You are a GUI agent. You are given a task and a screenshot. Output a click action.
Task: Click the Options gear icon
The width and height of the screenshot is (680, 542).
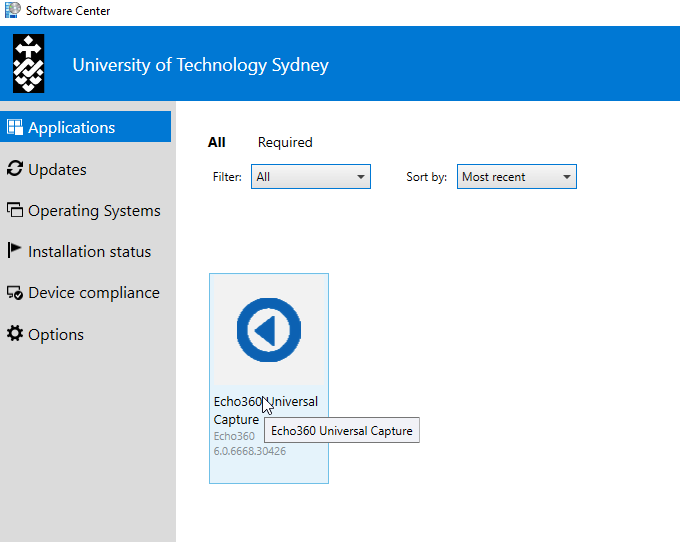click(x=15, y=333)
